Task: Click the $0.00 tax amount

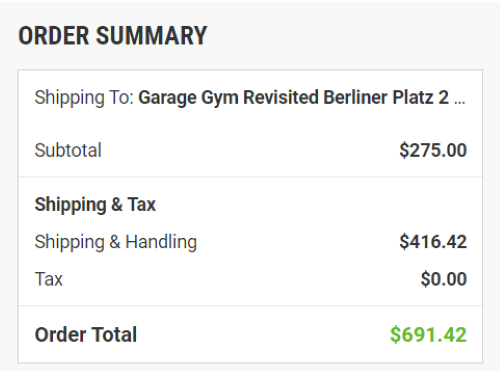Action: [x=444, y=279]
